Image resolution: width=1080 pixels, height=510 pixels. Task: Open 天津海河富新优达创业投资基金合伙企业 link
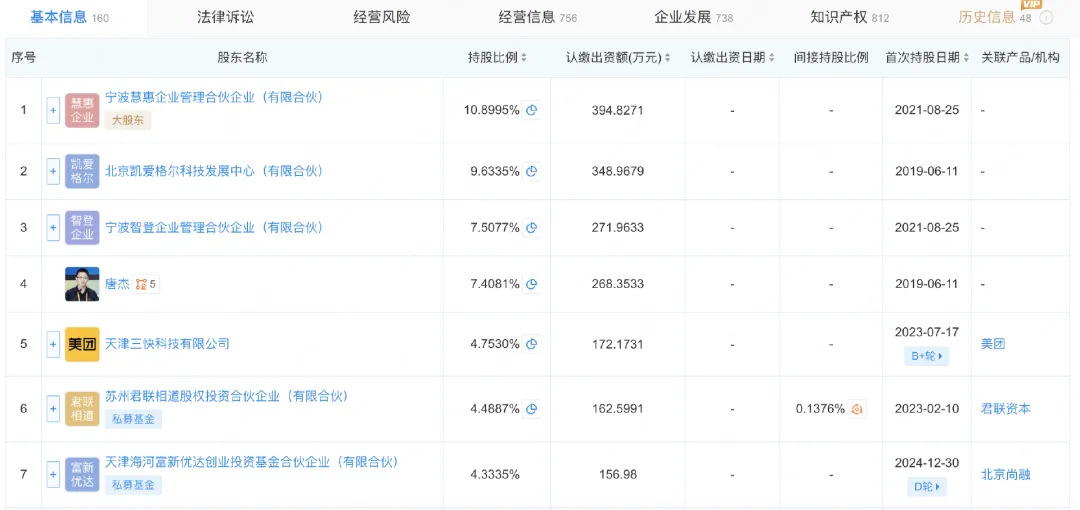click(x=251, y=462)
